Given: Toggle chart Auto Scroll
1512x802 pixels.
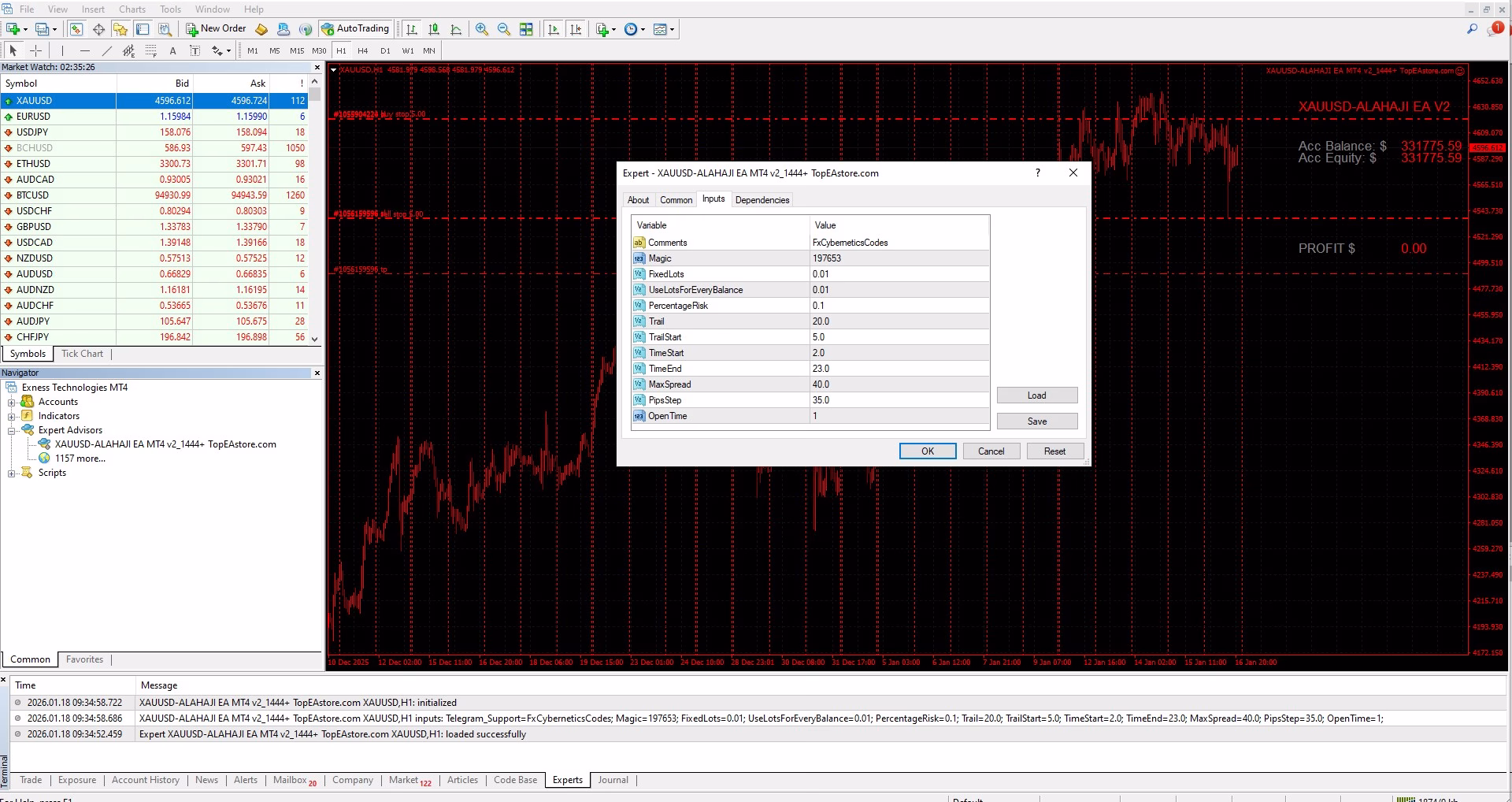Looking at the screenshot, I should 554,29.
